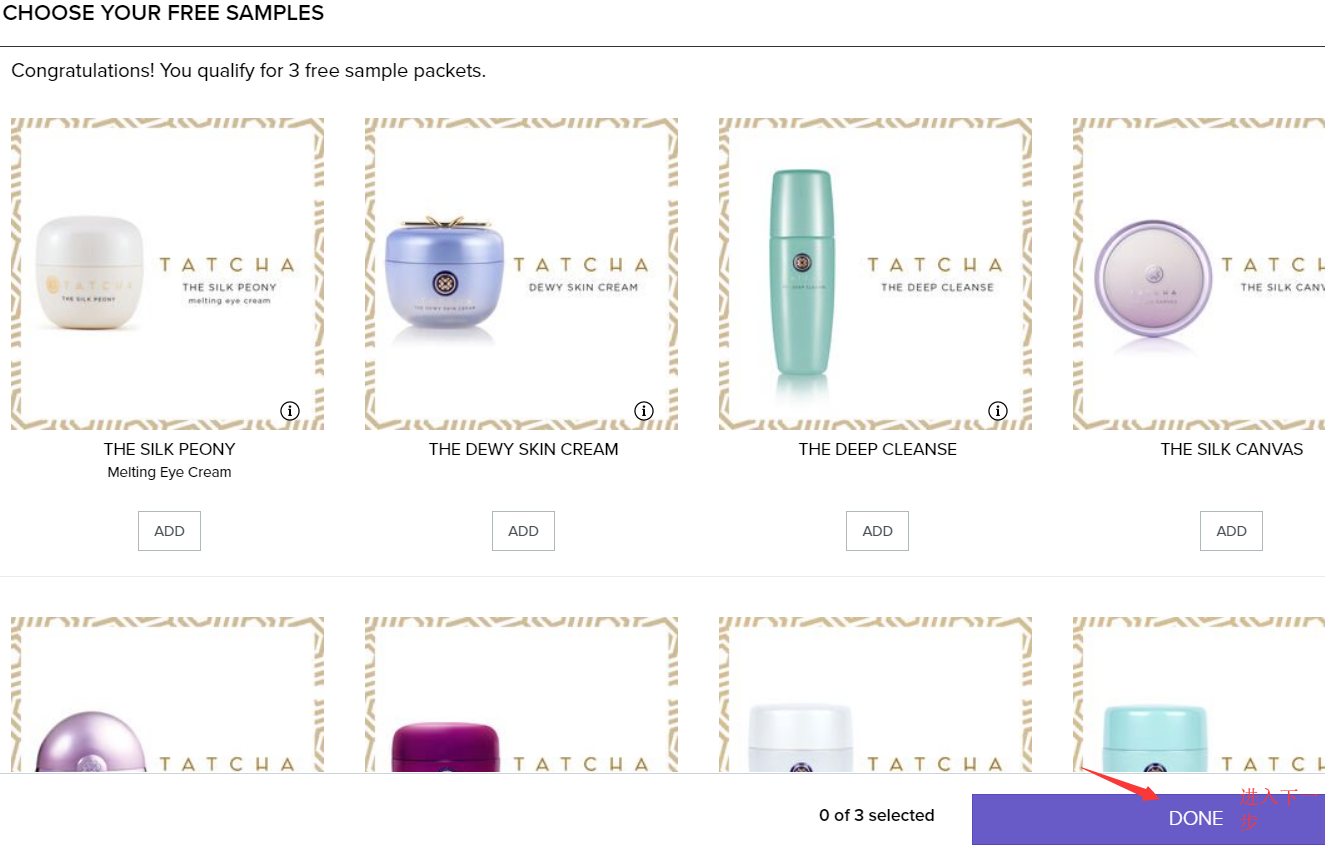Select The Silk Canvas product image
This screenshot has height=846, width=1325.
pyautogui.click(x=1199, y=274)
